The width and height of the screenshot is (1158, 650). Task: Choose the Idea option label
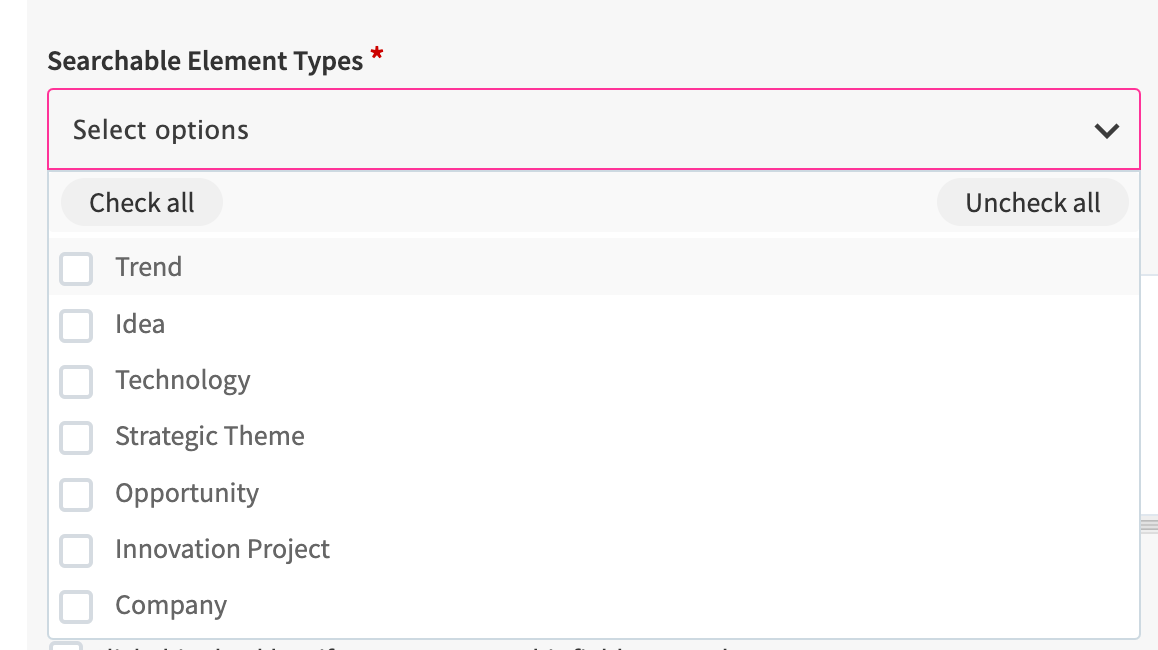140,324
